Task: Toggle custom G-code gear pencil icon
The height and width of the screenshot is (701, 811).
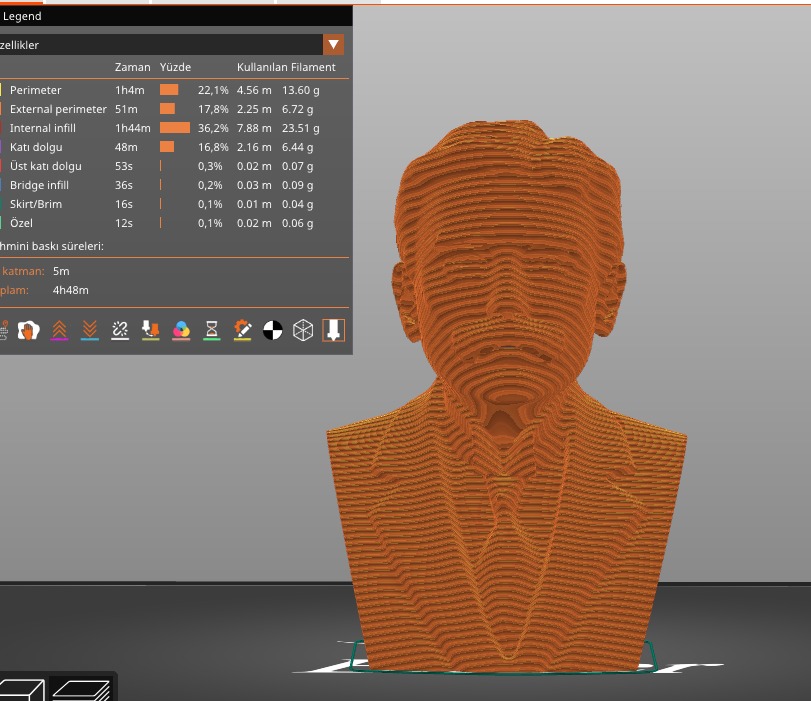Action: point(242,330)
